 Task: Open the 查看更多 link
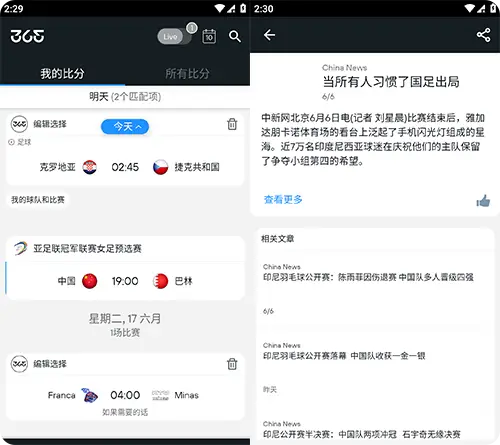coord(283,199)
